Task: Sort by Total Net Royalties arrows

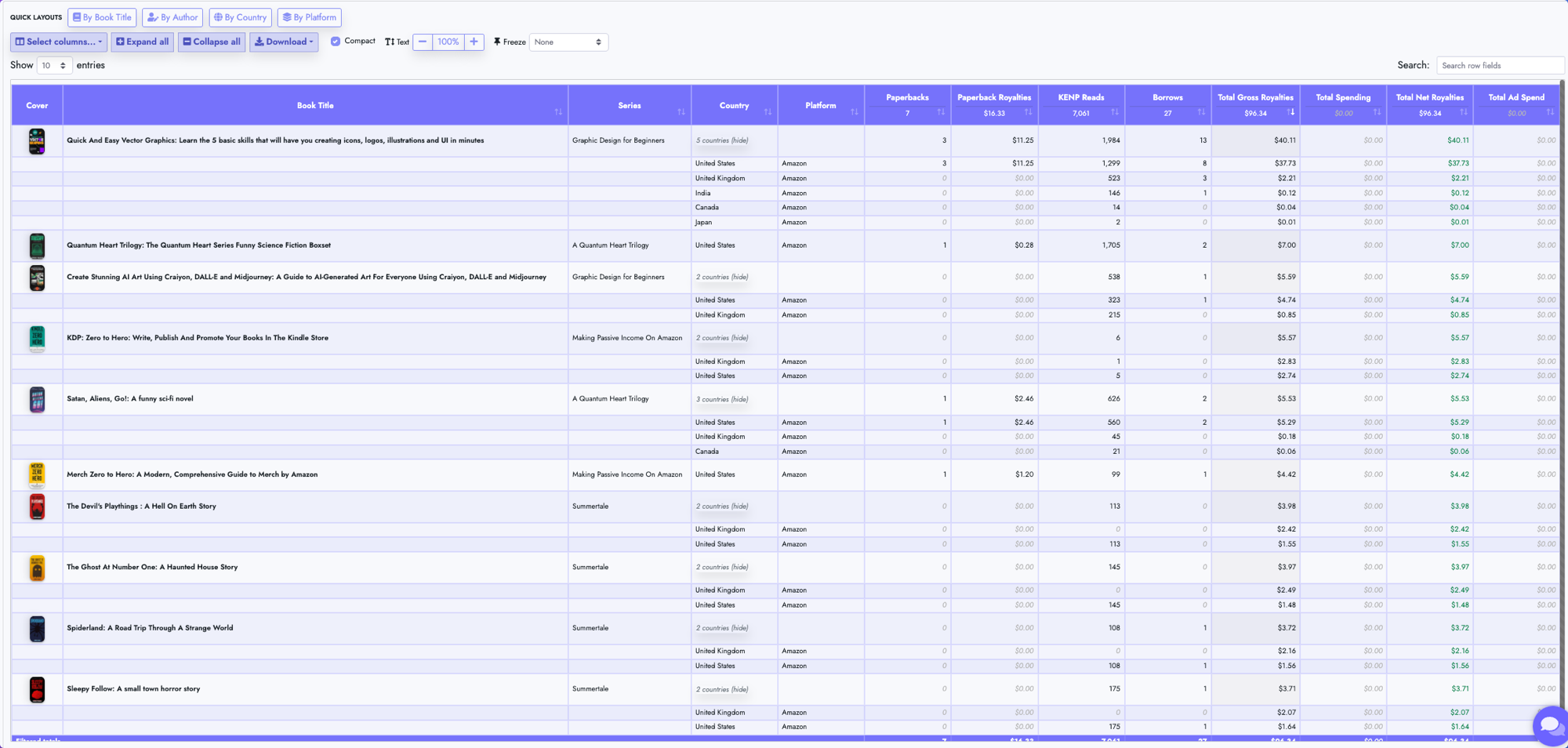Action: click(x=1463, y=112)
